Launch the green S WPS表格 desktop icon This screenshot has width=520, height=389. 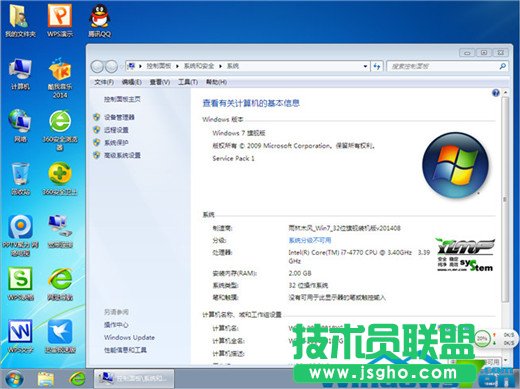point(20,283)
